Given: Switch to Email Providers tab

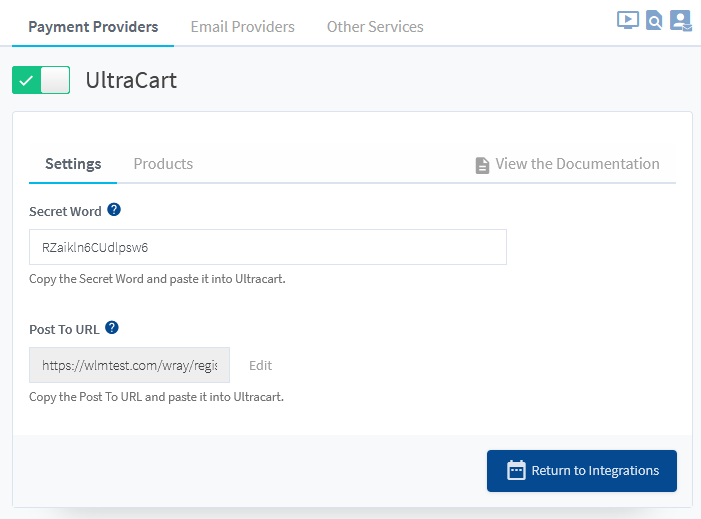Looking at the screenshot, I should tap(242, 27).
